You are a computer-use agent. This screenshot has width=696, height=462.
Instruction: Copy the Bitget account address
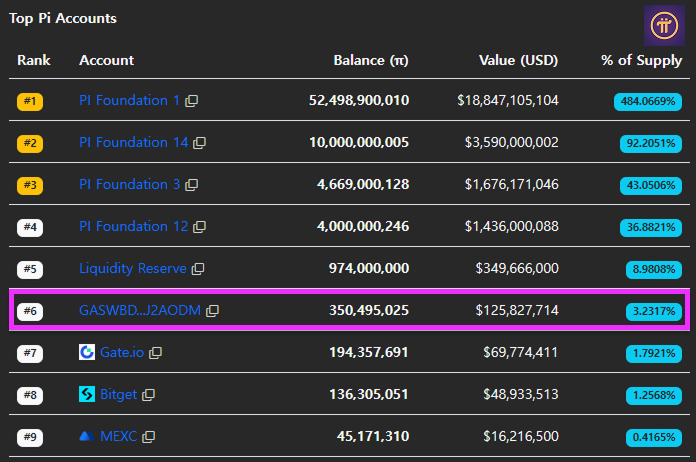tap(148, 395)
